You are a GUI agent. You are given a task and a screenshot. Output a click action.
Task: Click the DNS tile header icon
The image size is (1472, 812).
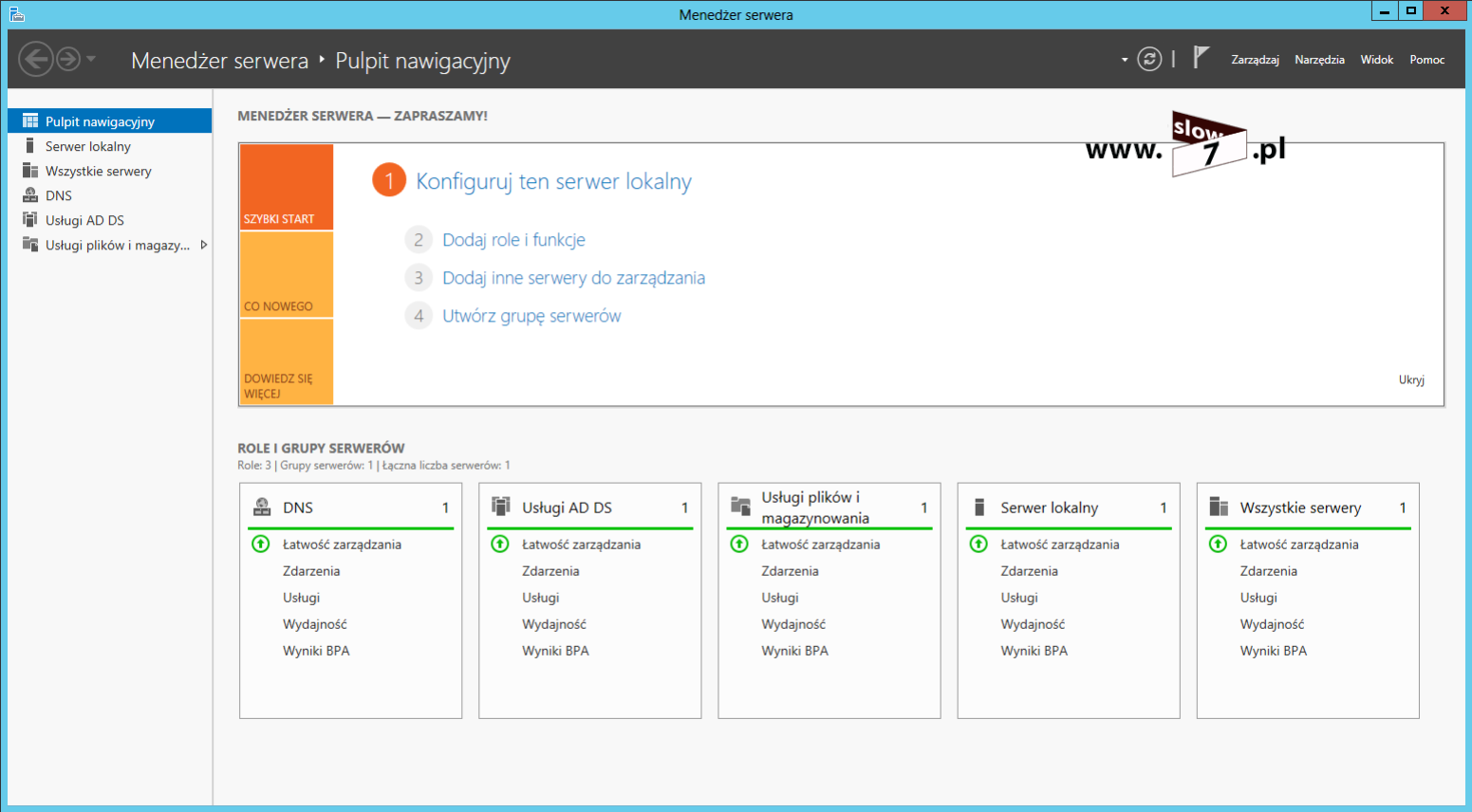pos(262,507)
